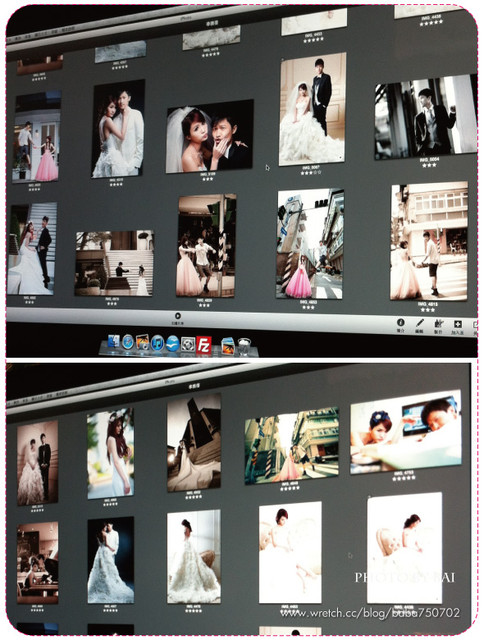Image resolution: width=484 pixels, height=640 pixels.
Task: Launch FileZilla from the Dock
Action: (x=204, y=345)
